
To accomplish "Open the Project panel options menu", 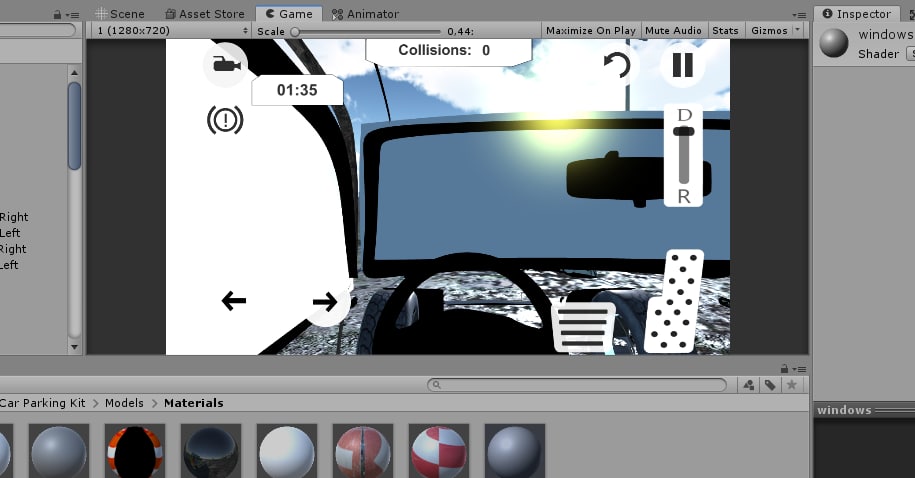I will [x=800, y=369].
